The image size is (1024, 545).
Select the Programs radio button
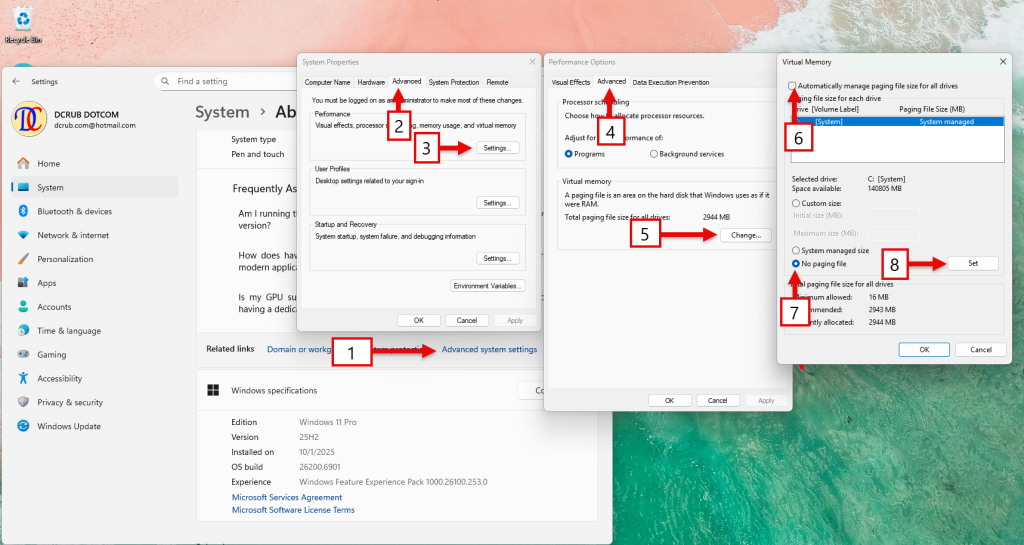[x=568, y=154]
